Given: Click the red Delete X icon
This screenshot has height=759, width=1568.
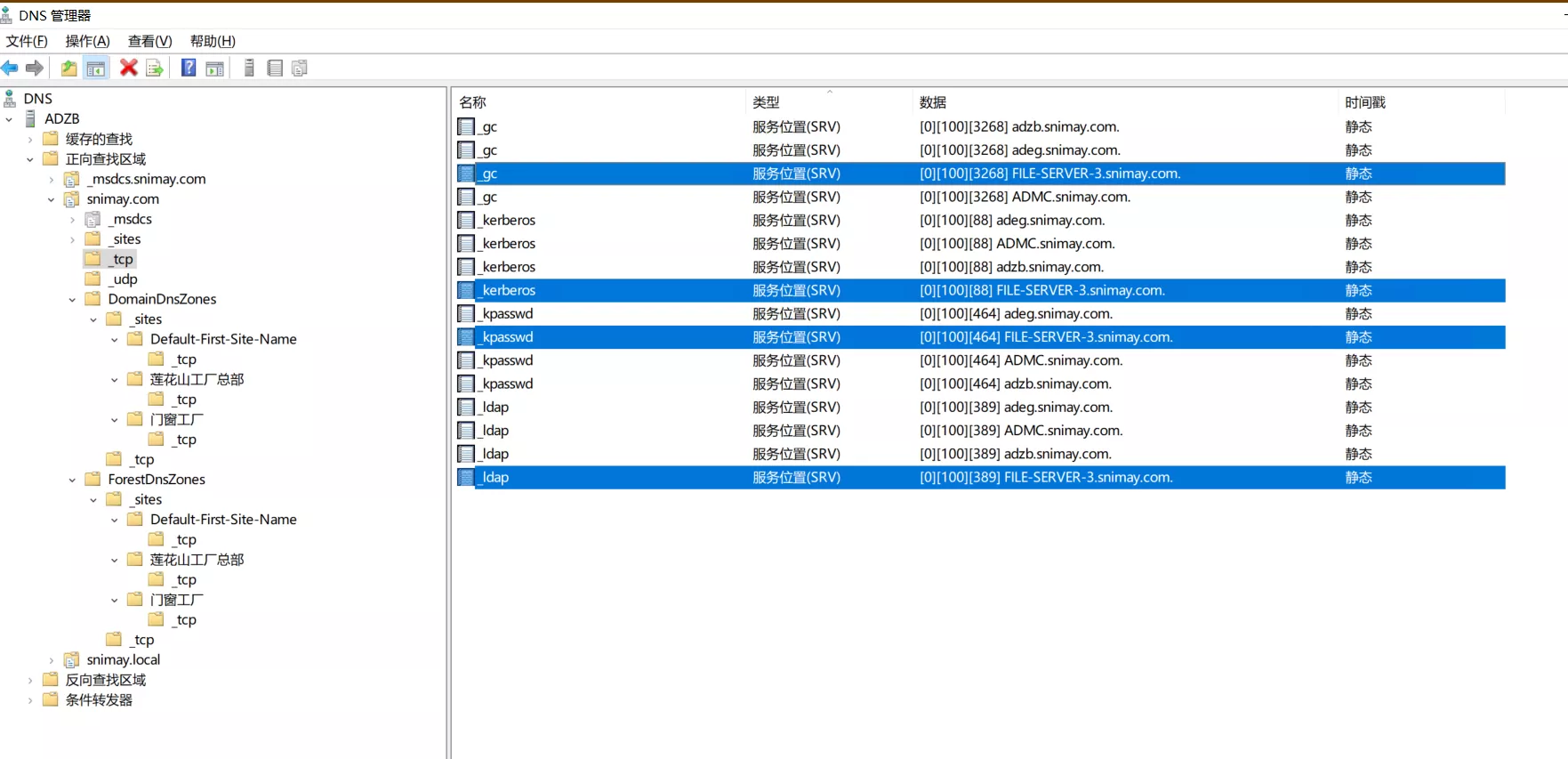Looking at the screenshot, I should point(129,69).
